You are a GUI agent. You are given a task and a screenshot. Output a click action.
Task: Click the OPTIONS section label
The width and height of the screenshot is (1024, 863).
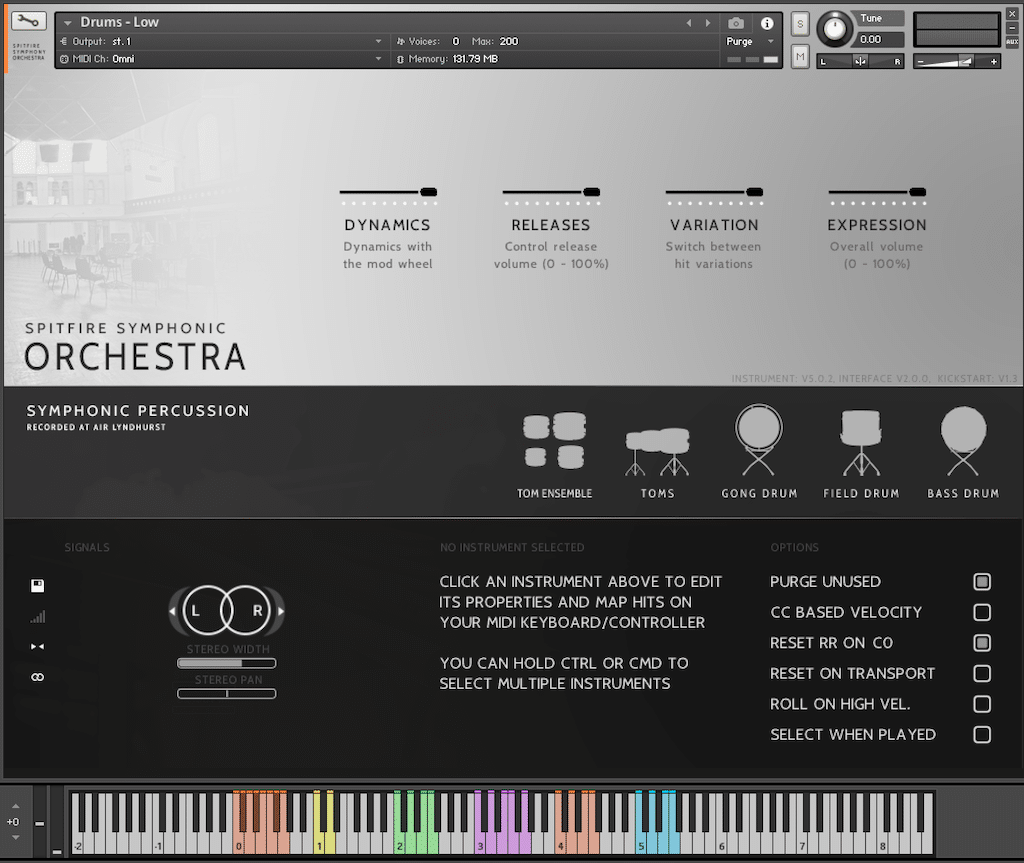click(794, 547)
